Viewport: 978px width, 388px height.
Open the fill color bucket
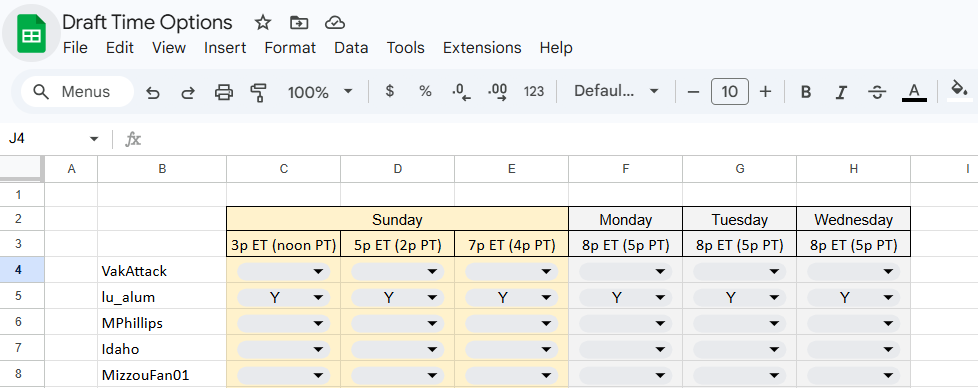[959, 91]
